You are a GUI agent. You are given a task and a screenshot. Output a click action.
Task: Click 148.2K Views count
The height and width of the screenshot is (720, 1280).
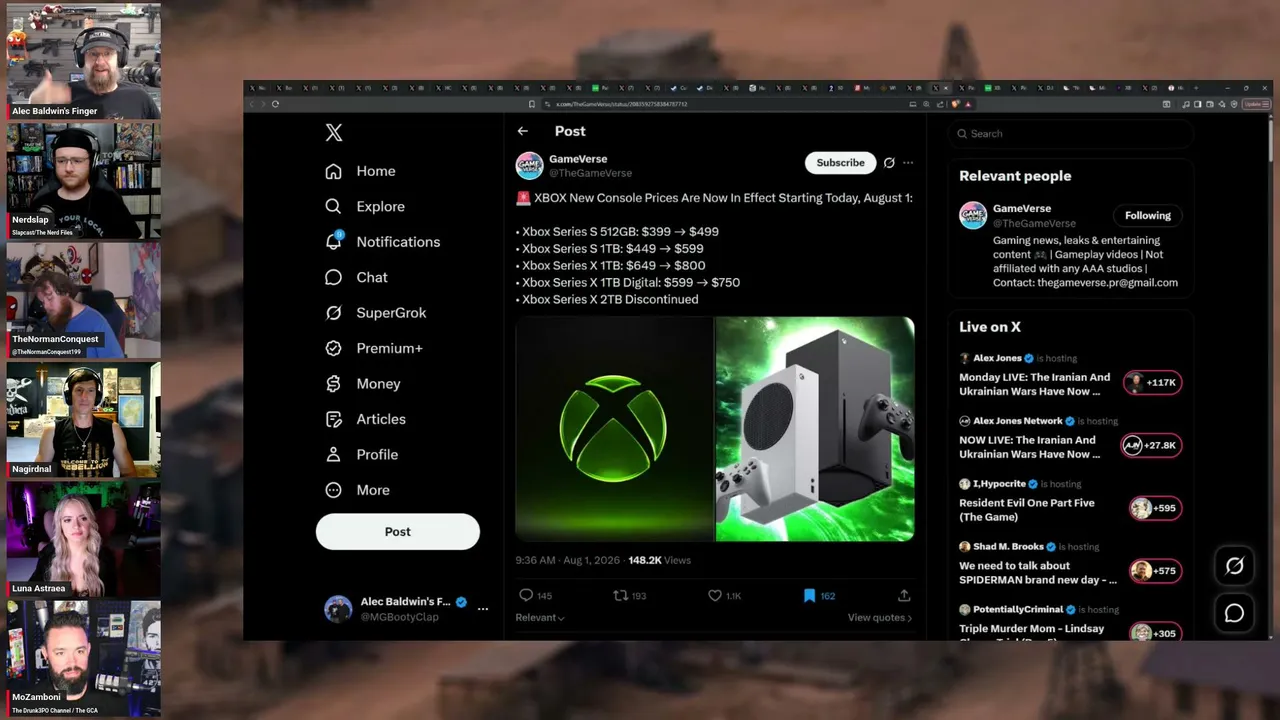click(659, 561)
